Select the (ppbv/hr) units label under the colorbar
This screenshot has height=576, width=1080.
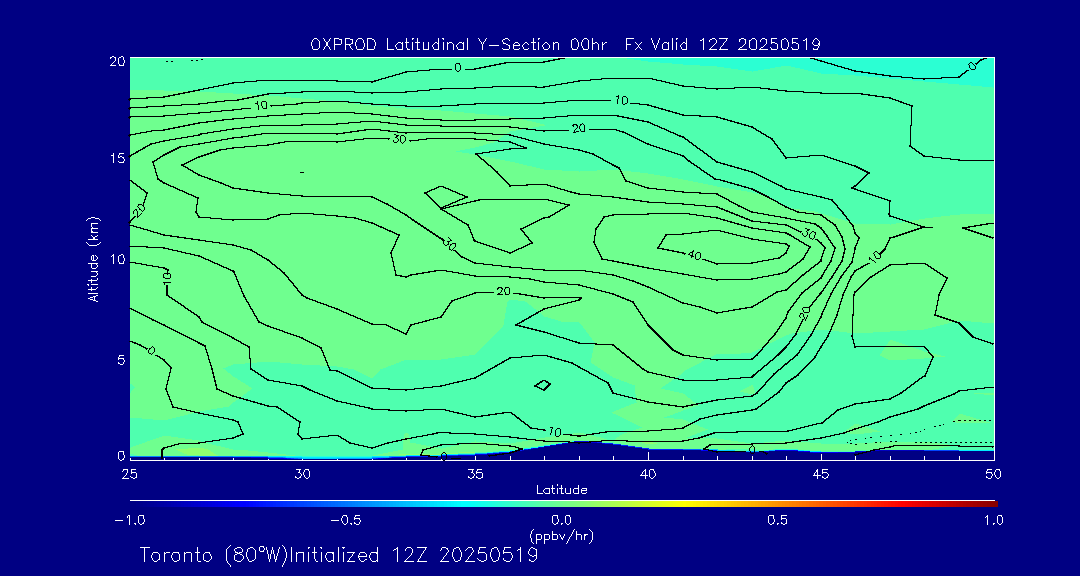[x=561, y=536]
